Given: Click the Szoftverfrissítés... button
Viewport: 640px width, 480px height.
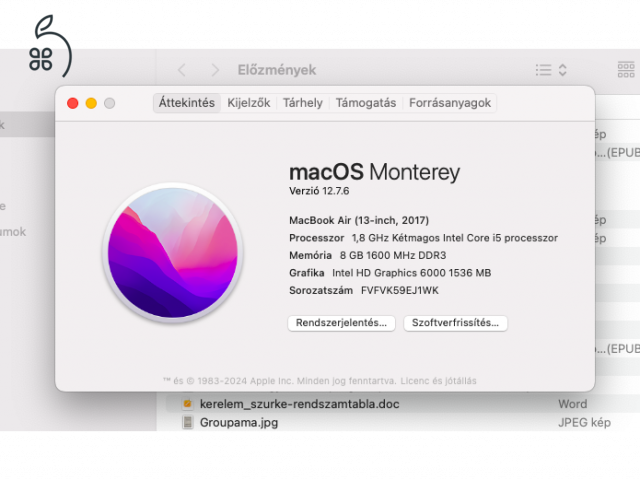Looking at the screenshot, I should click(x=455, y=323).
